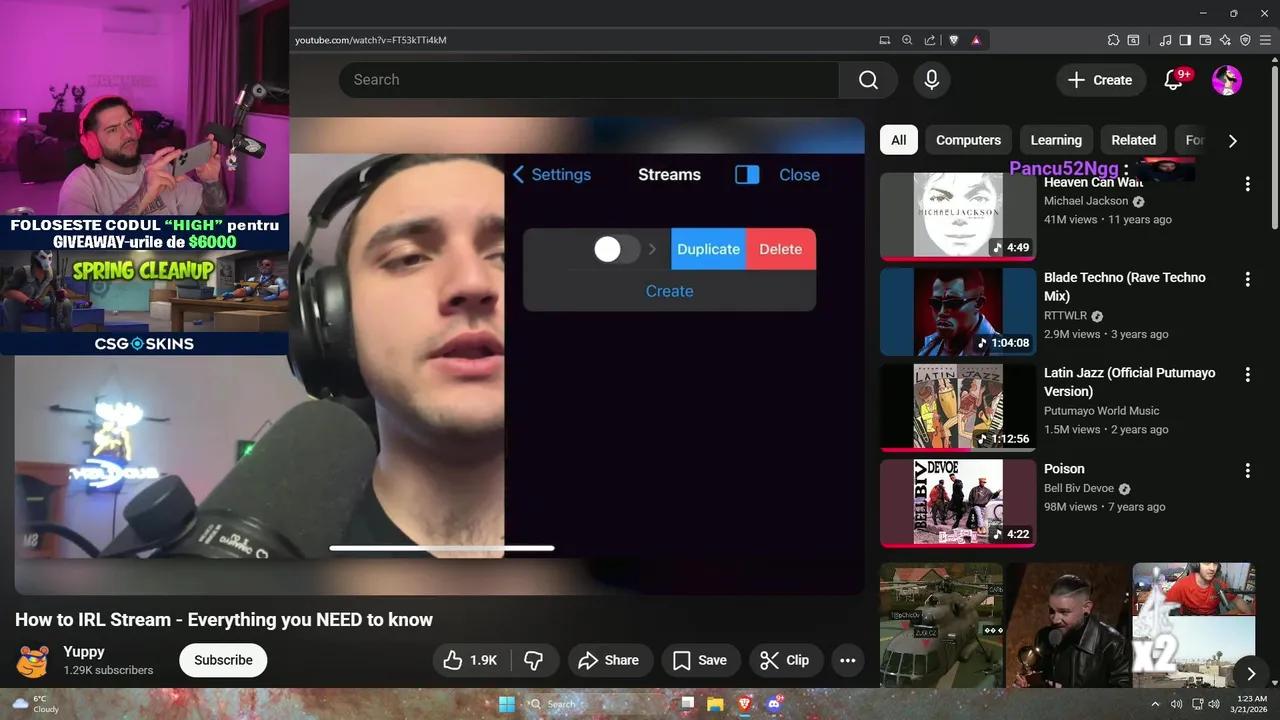Click Duplicate in the Streams panel
This screenshot has width=1280, height=720.
tap(708, 249)
